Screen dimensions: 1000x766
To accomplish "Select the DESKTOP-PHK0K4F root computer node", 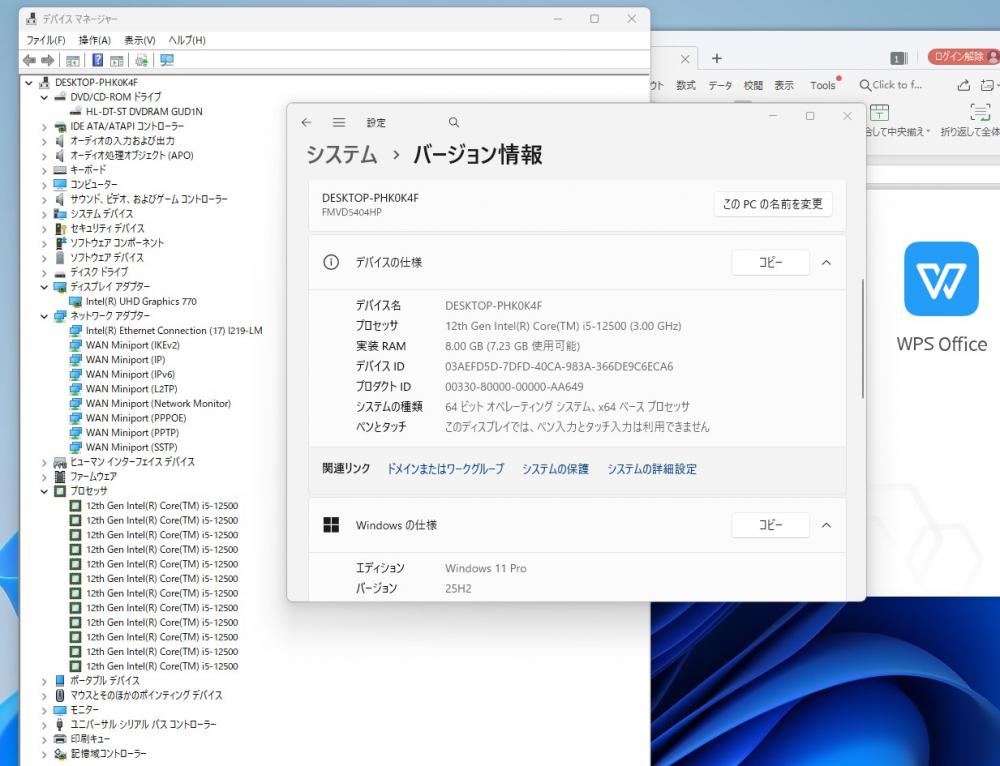I will (x=96, y=82).
